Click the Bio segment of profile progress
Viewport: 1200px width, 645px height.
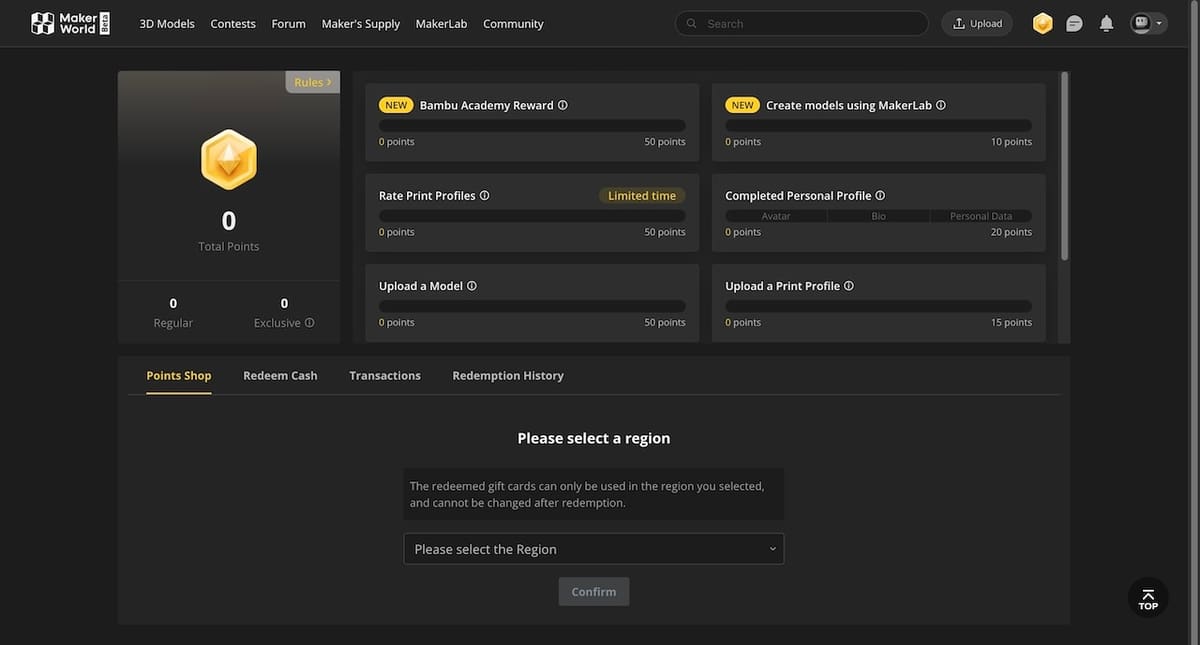pyautogui.click(x=878, y=216)
